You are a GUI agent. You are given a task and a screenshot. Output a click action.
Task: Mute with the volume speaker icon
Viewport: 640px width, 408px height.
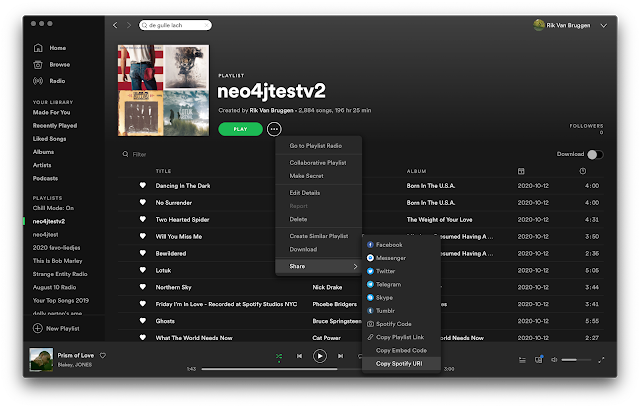tap(554, 360)
